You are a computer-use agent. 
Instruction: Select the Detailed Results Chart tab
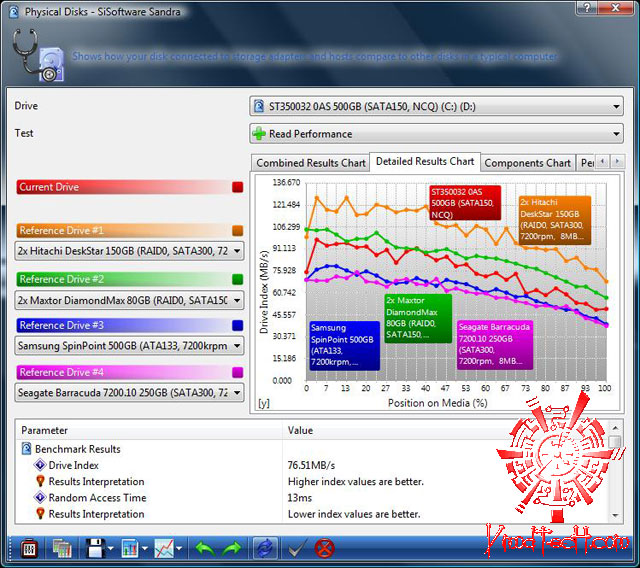[x=425, y=162]
